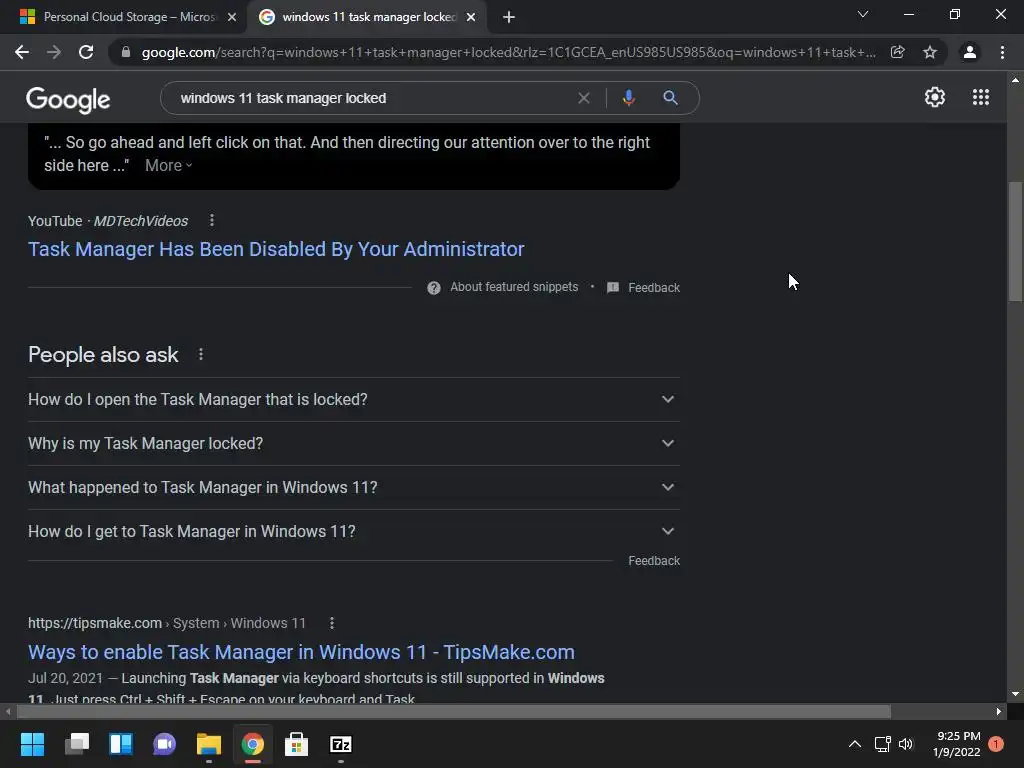Image resolution: width=1024 pixels, height=768 pixels.
Task: Open options for the tipsmake.com result
Action: click(x=332, y=623)
